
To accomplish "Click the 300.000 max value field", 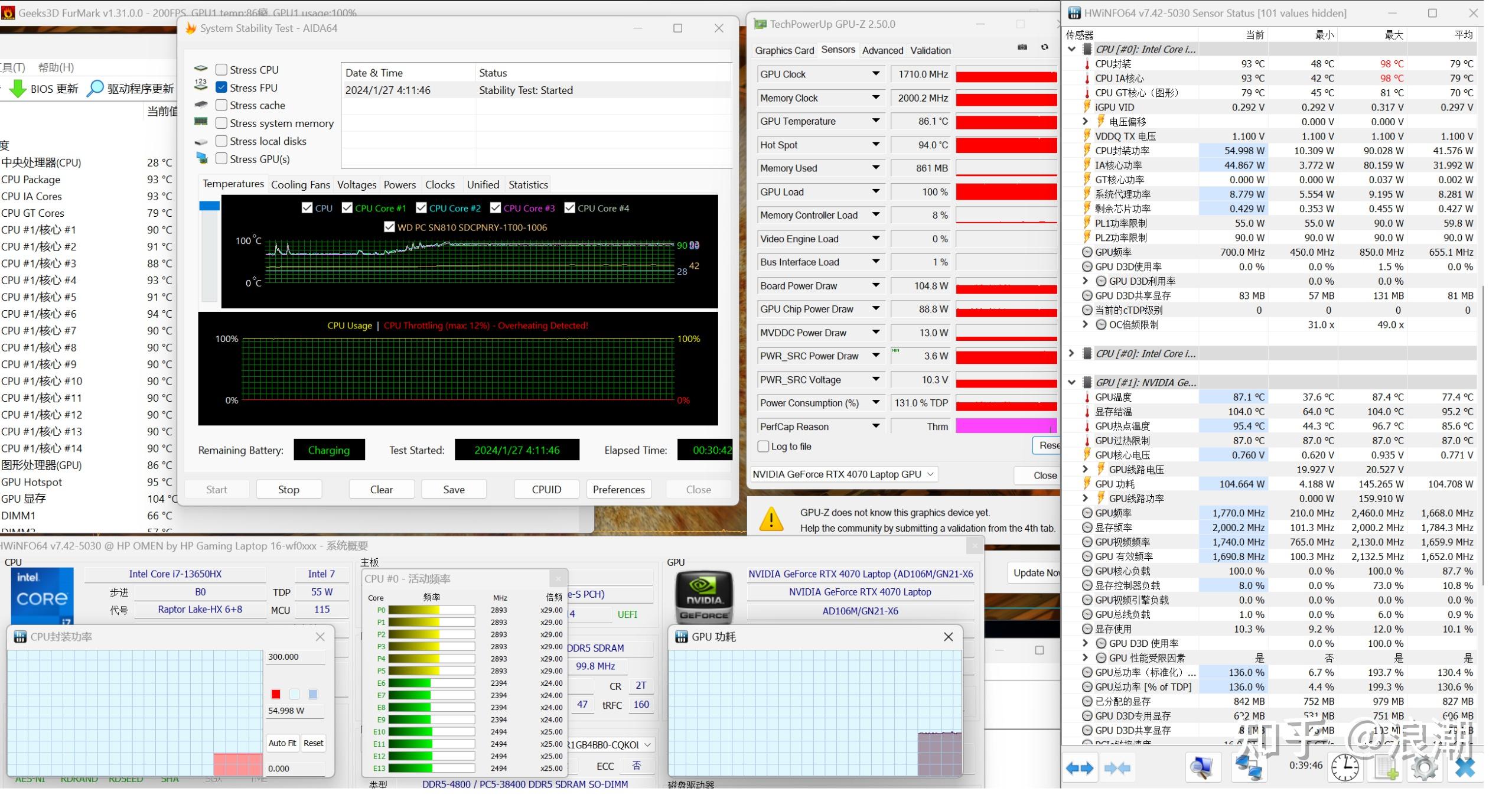I will [295, 657].
